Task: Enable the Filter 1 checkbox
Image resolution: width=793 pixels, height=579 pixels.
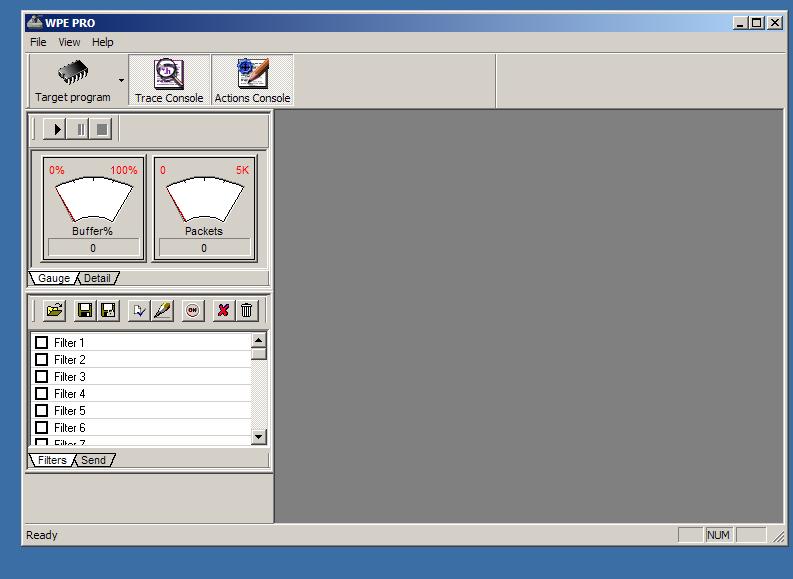Action: click(41, 343)
